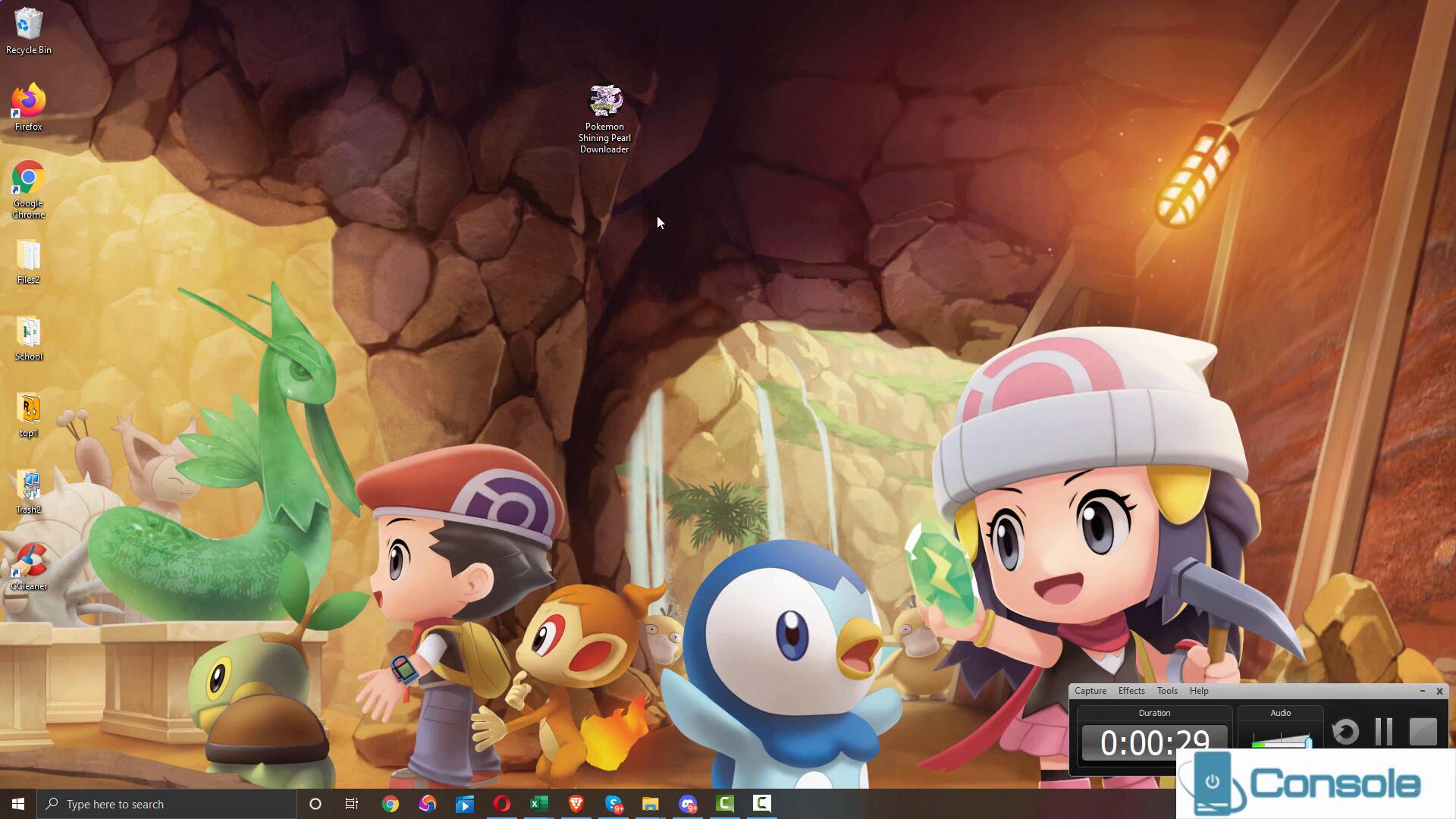Click the 'Type here to search' box

167,804
